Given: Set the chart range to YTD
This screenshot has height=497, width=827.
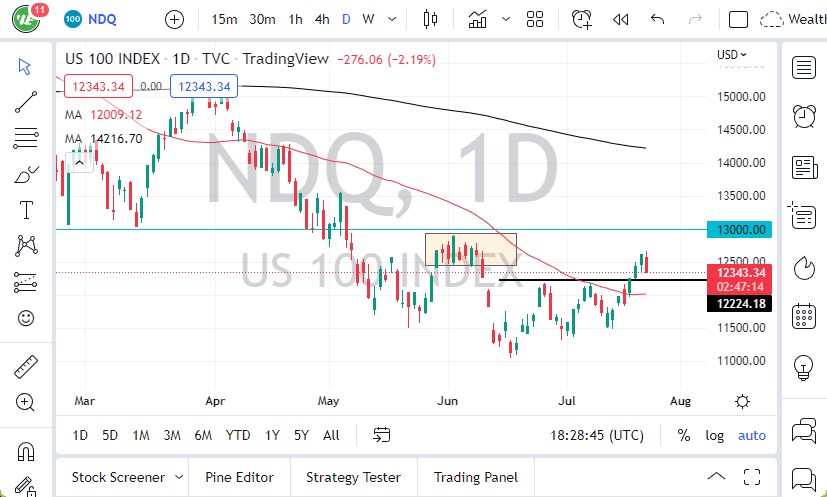Looking at the screenshot, I should click(x=238, y=435).
